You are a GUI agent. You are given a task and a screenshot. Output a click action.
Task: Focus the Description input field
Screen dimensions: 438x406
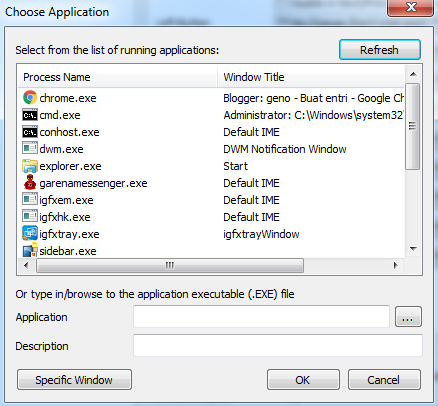click(x=278, y=346)
